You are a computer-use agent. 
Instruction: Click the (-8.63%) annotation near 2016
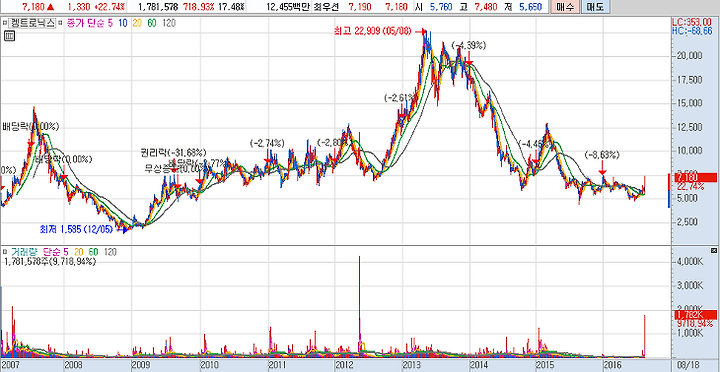603,154
